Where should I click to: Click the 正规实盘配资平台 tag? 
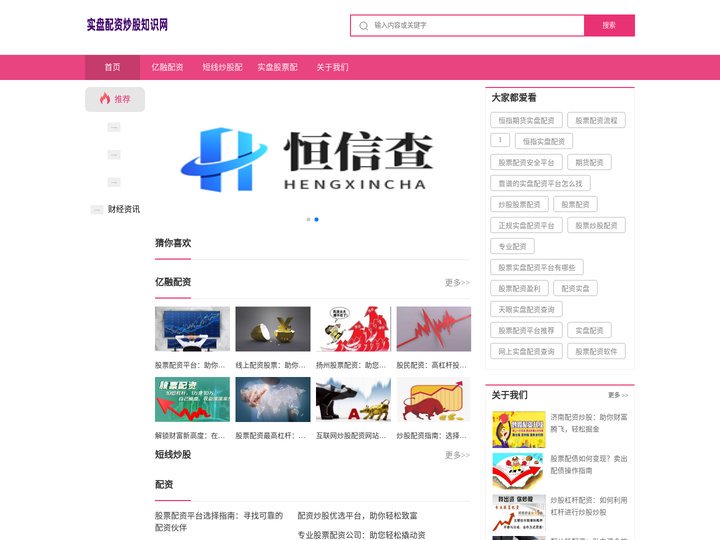(526, 225)
